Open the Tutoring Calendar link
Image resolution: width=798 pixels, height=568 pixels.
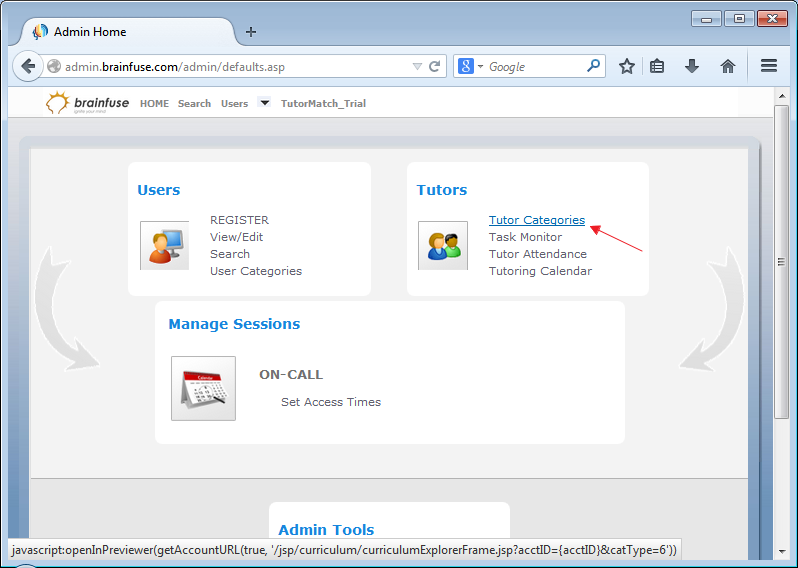540,271
